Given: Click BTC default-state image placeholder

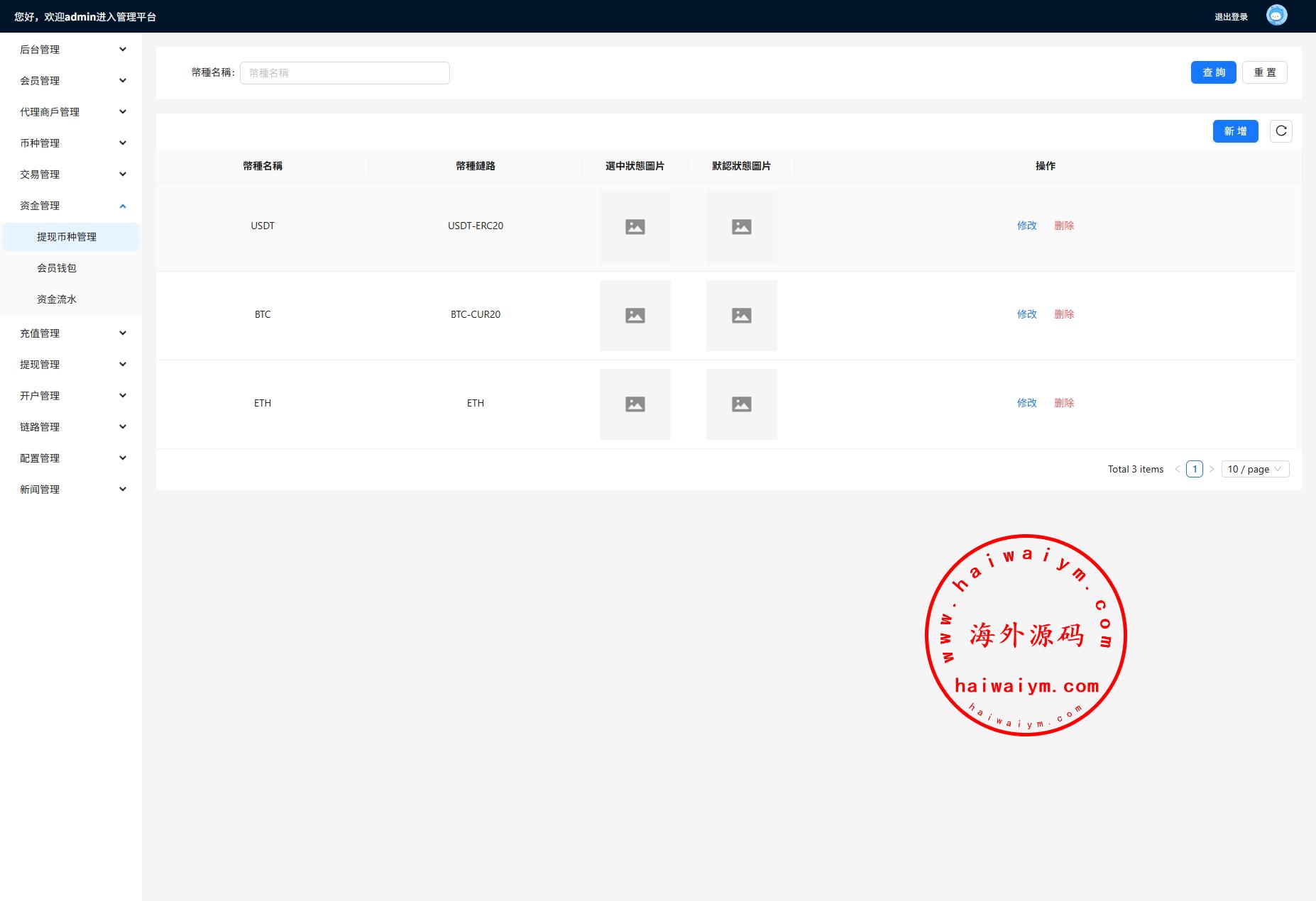Looking at the screenshot, I should point(741,316).
